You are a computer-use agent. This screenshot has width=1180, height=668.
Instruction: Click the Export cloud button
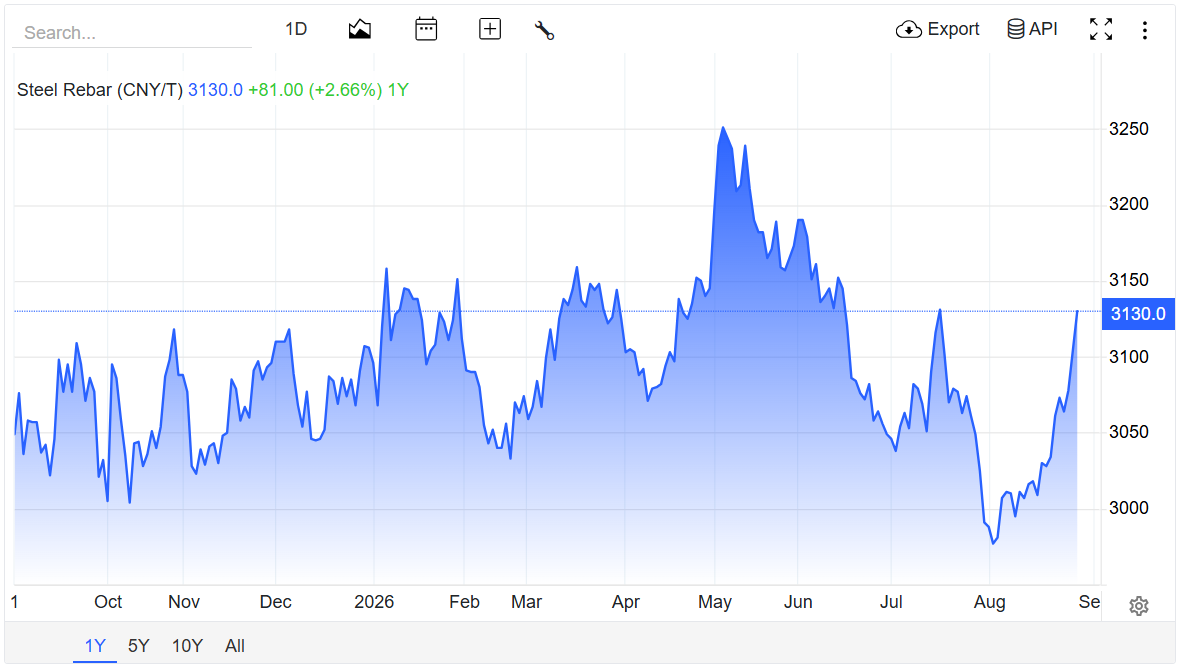938,29
